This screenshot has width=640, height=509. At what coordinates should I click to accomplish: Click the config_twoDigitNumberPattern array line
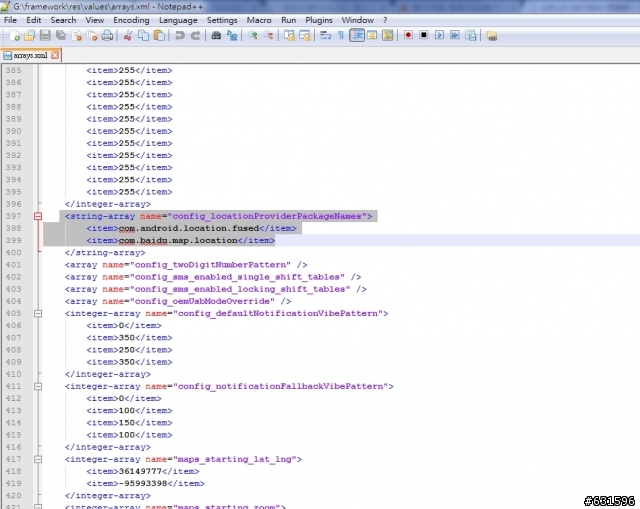tap(186, 265)
